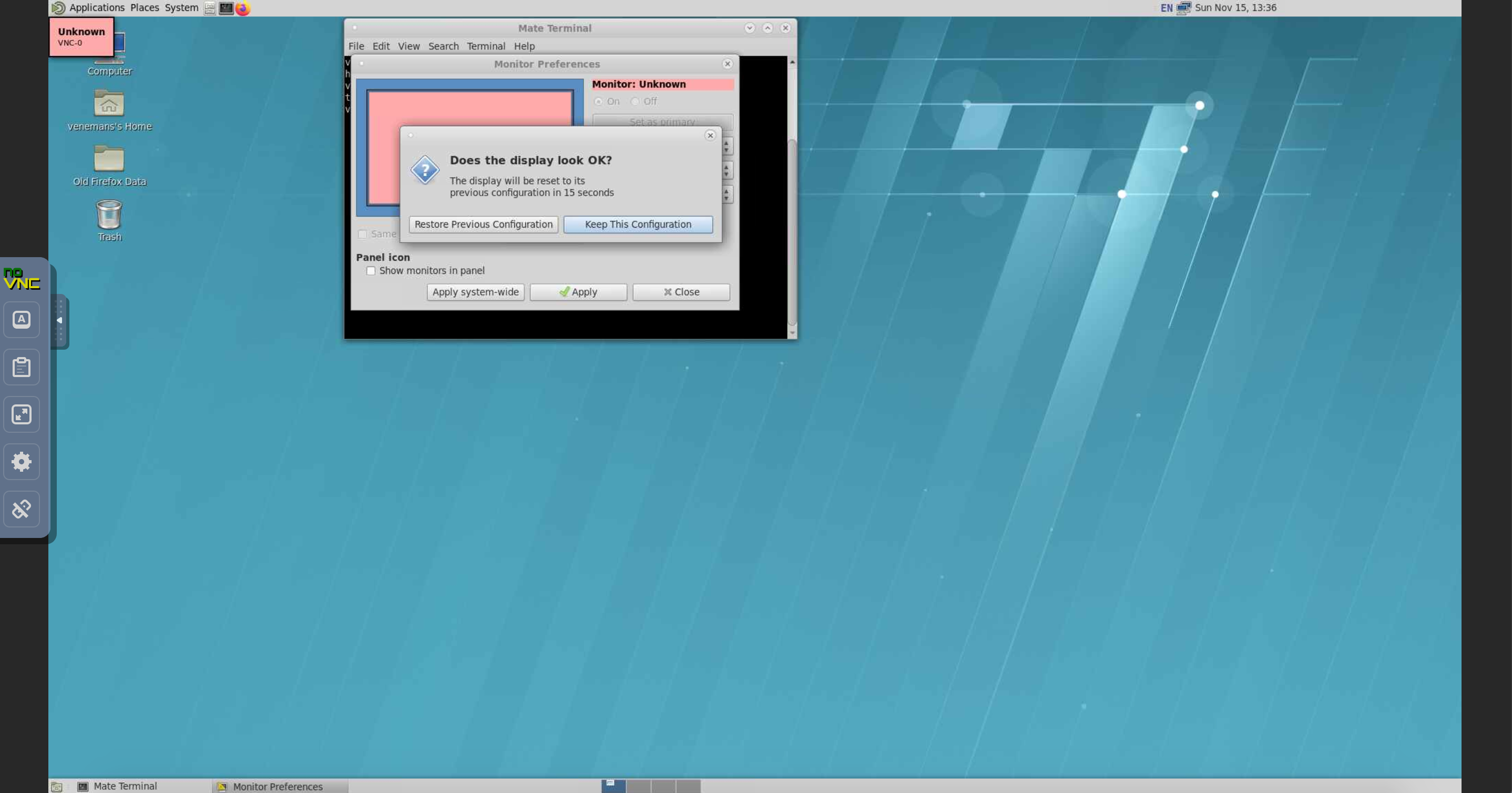Screen dimensions: 1512x793
Task: Enable Show monitors in panel checkbox
Action: (371, 271)
